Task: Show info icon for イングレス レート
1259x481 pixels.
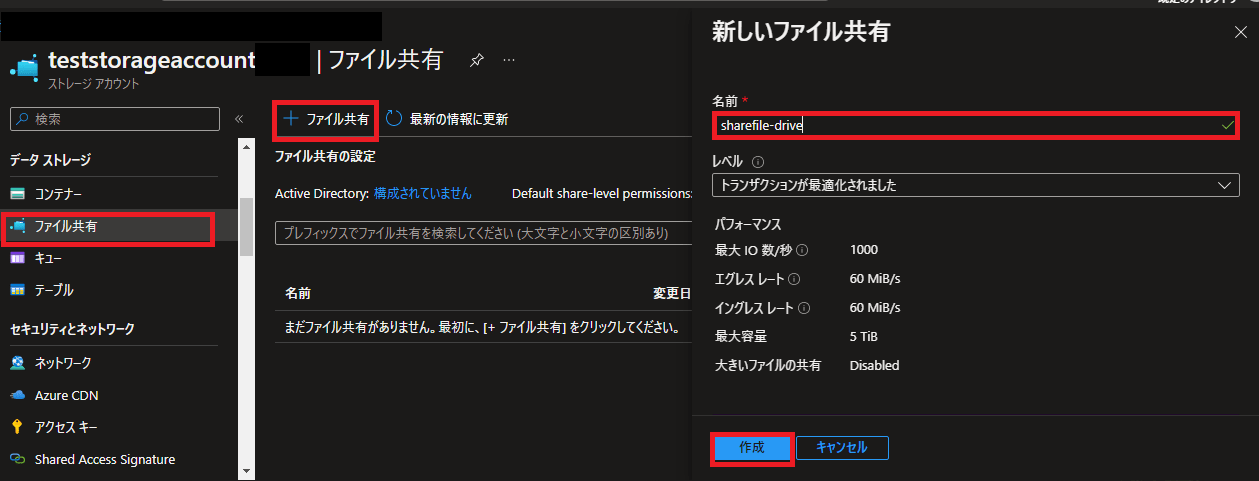Action: (x=804, y=308)
